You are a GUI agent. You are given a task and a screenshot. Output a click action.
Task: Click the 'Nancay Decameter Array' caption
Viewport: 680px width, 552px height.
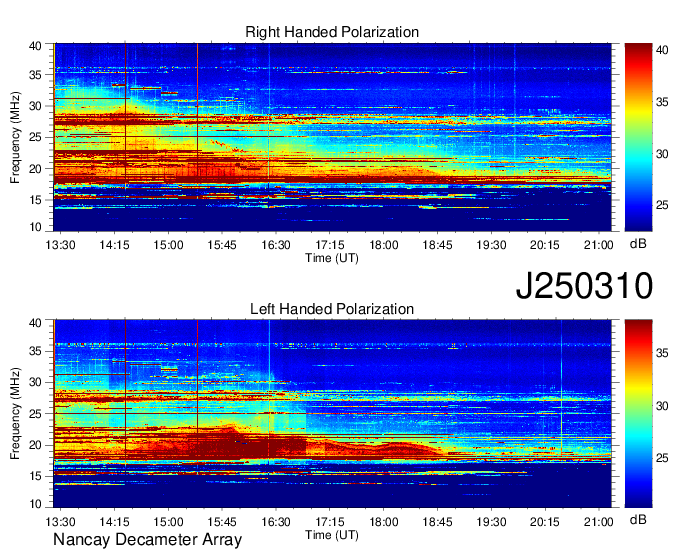147,540
